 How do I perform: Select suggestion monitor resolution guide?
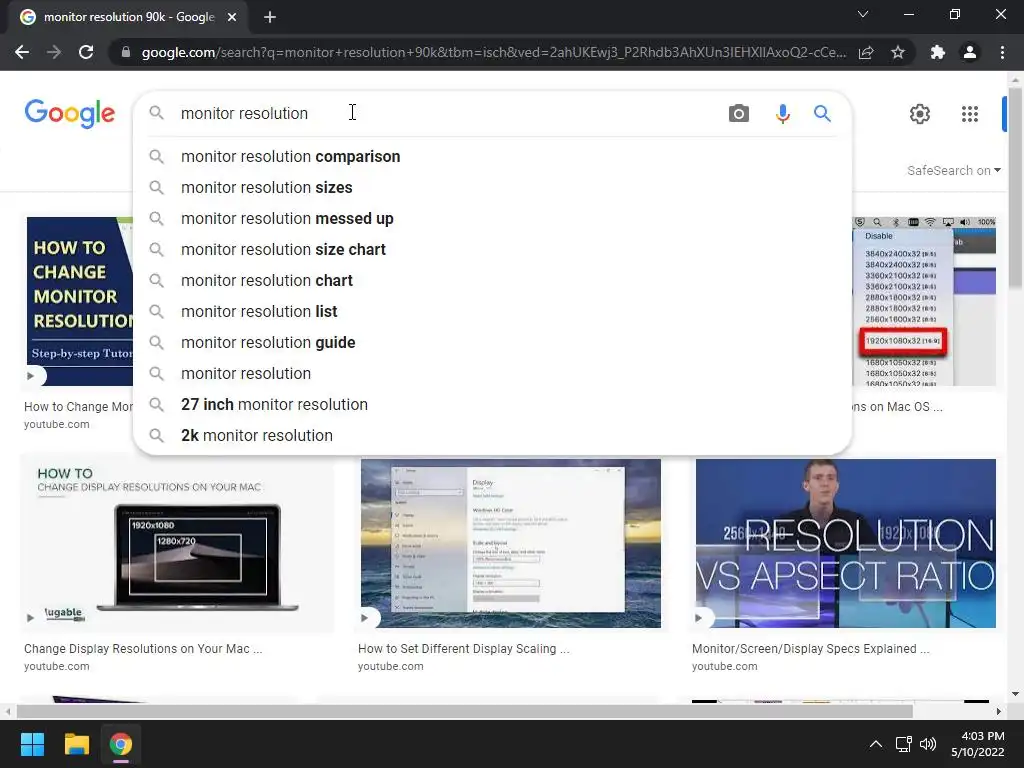tap(492, 343)
